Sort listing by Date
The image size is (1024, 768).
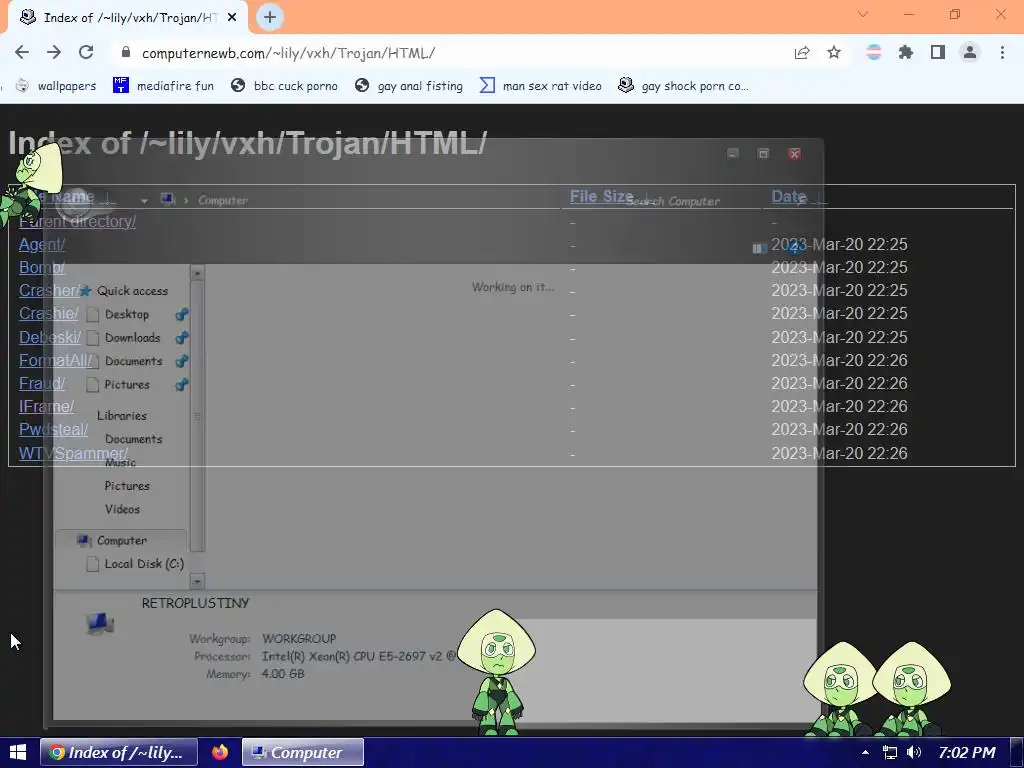(x=789, y=197)
